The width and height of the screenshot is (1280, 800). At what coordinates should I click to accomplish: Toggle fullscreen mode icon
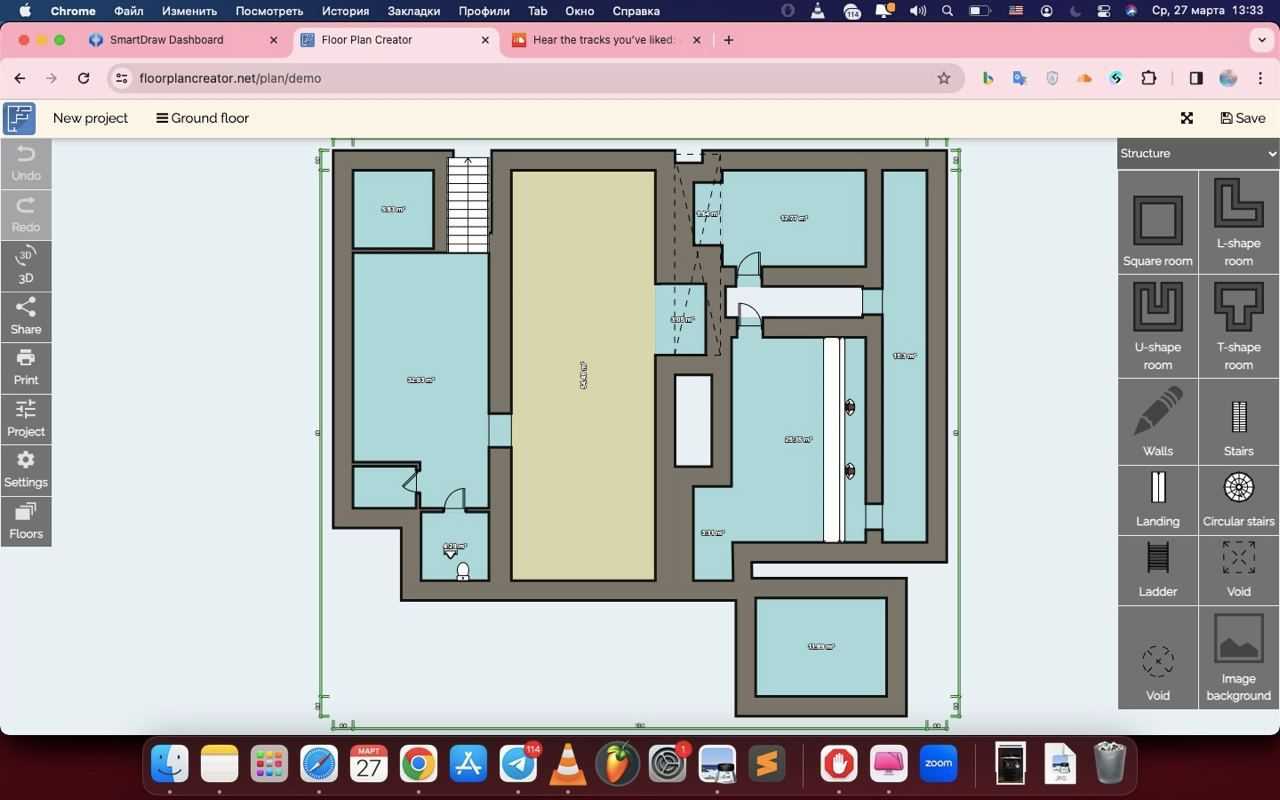pyautogui.click(x=1187, y=118)
